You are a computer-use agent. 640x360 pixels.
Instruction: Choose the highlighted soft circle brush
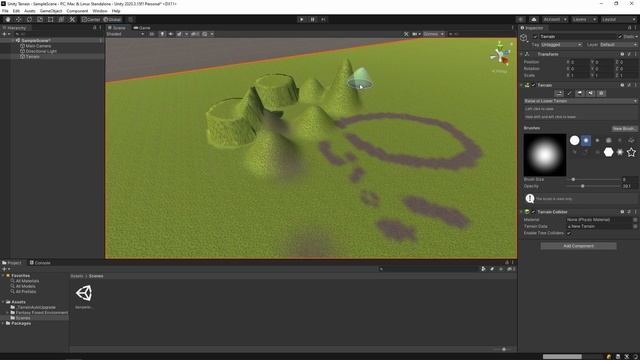click(x=586, y=140)
